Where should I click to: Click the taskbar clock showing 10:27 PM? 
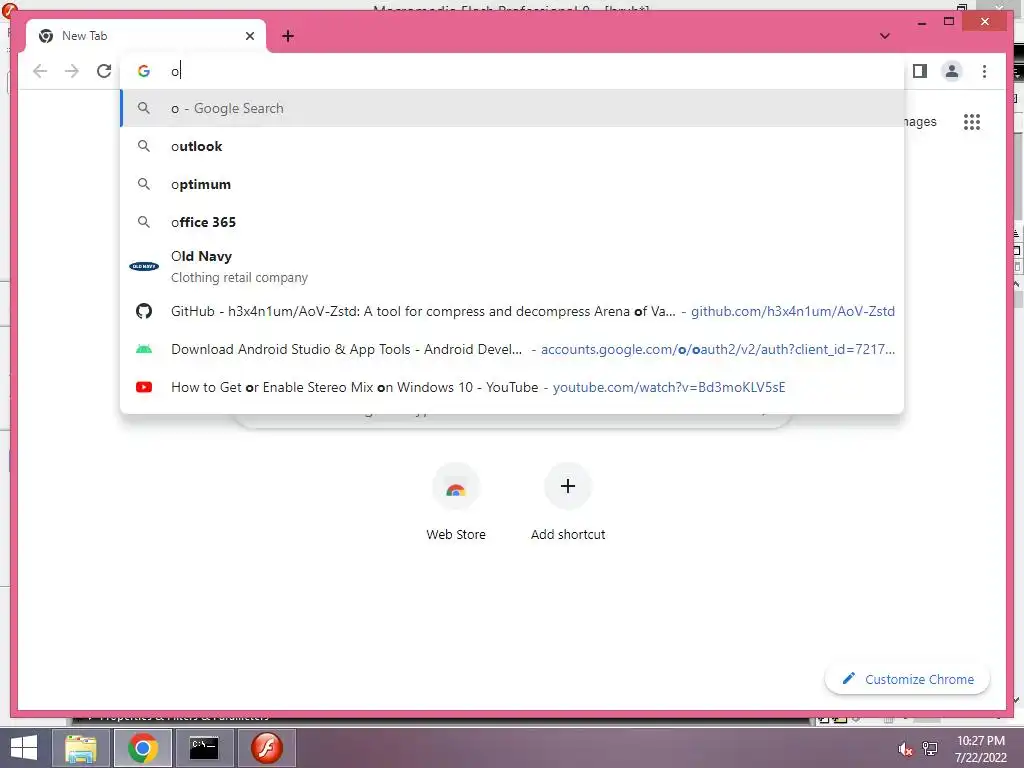point(980,749)
